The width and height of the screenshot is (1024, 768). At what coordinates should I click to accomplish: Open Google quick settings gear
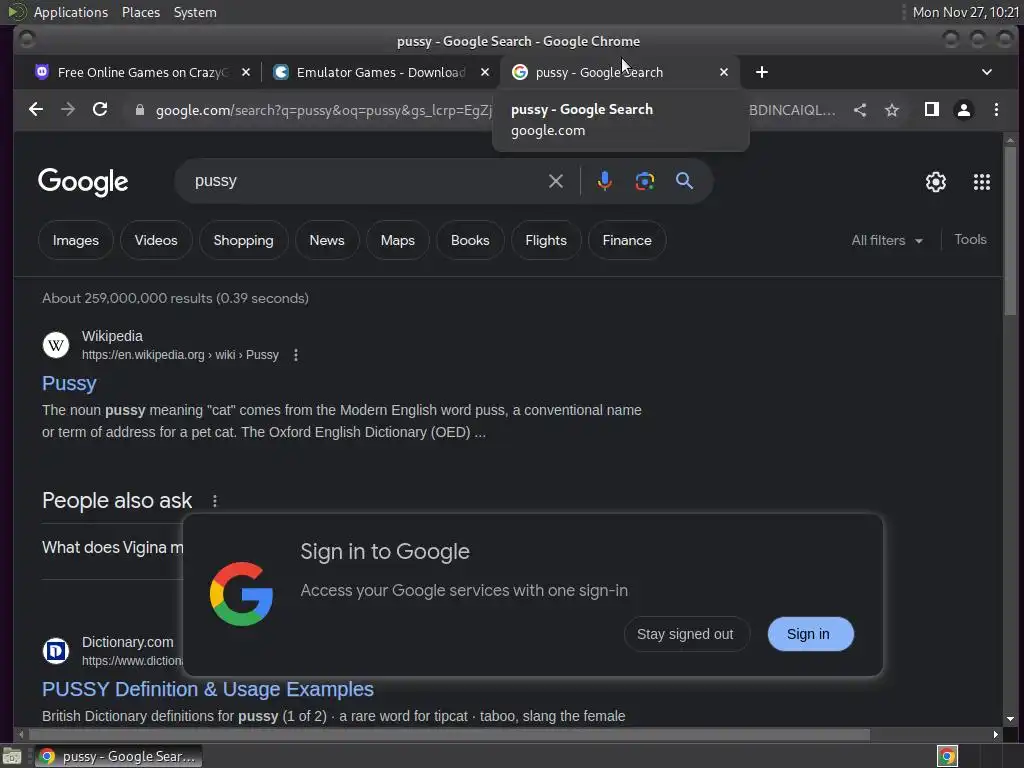(936, 182)
